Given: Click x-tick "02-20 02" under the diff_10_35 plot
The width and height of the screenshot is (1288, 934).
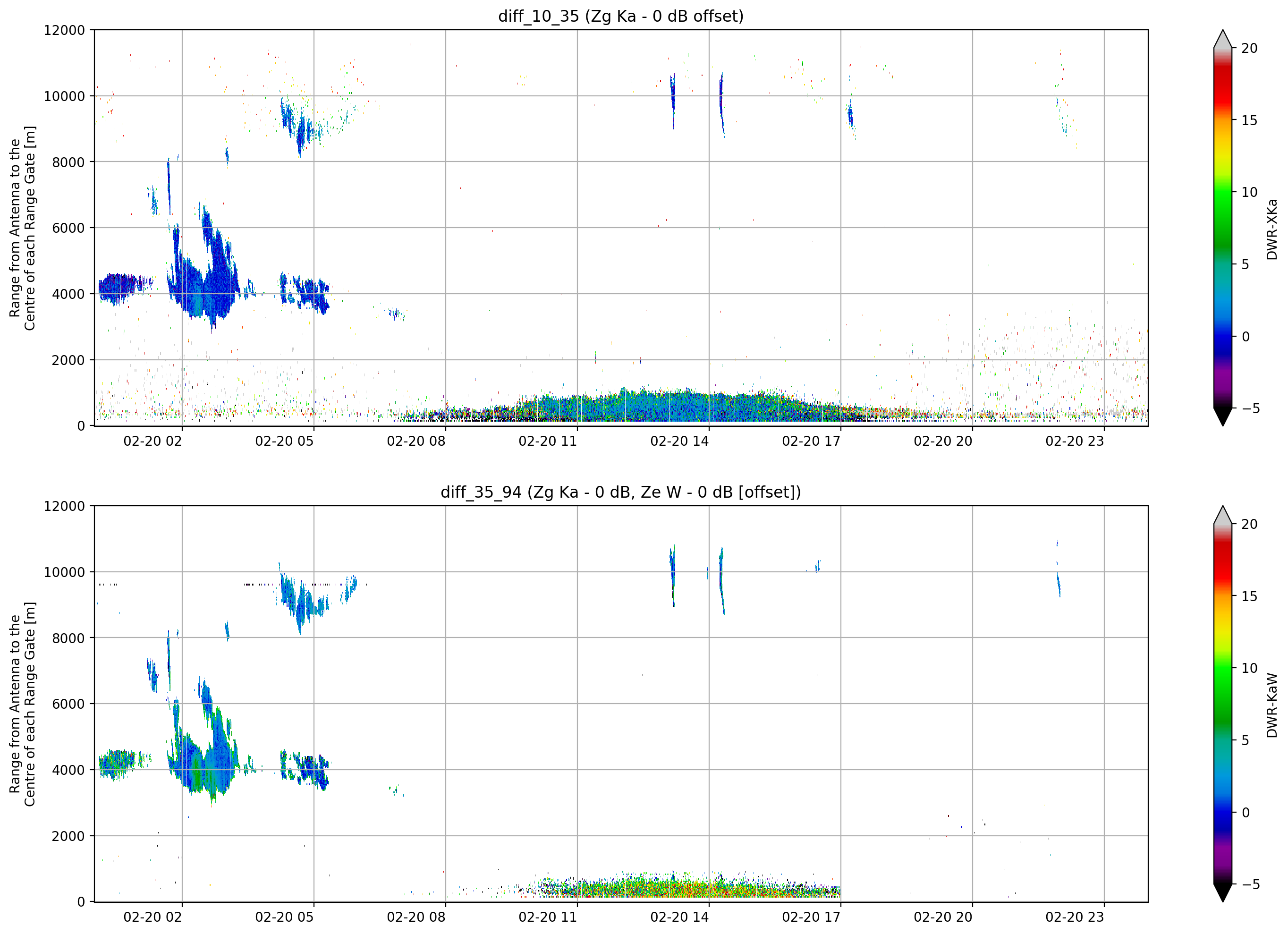Looking at the screenshot, I should (x=153, y=442).
